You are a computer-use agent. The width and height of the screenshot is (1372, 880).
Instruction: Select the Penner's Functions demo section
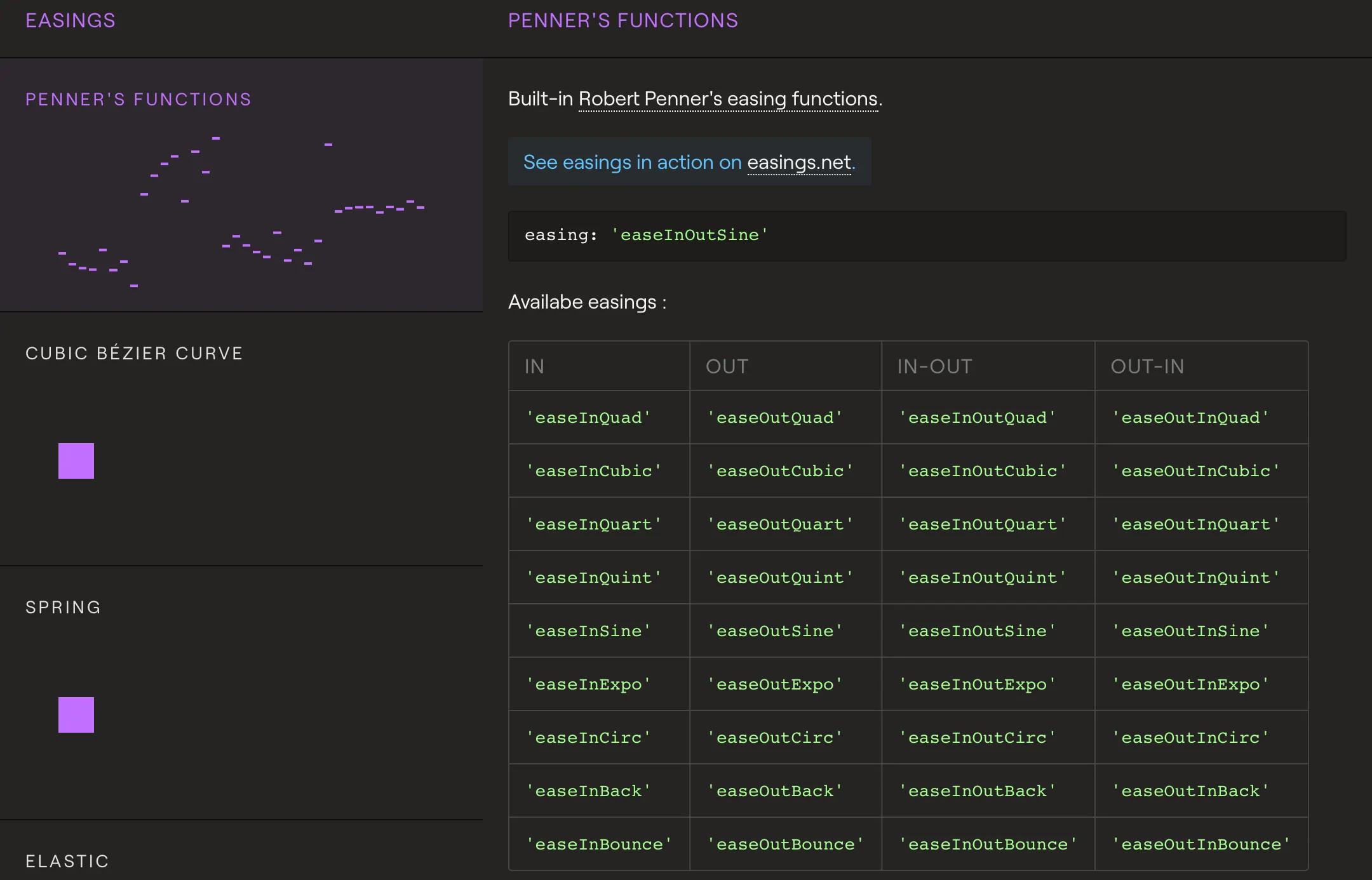pyautogui.click(x=241, y=185)
